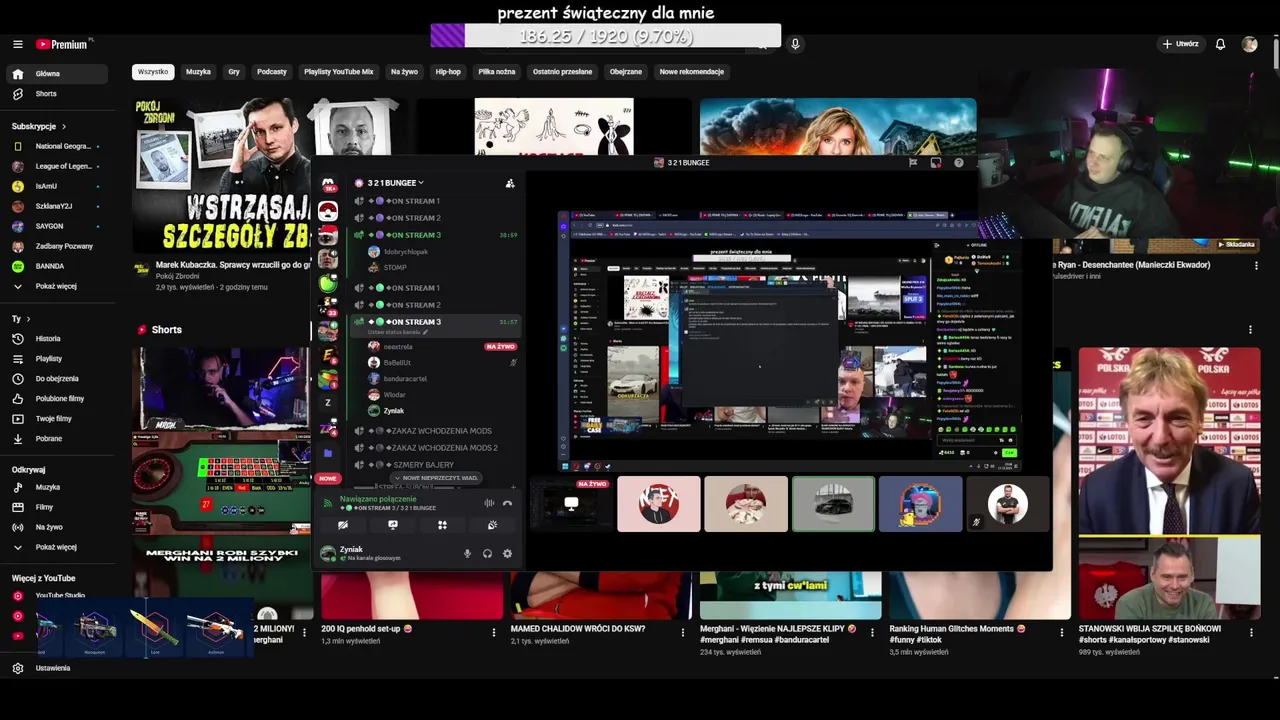Expand Pokaż więcej under Odkrywaj section

(59, 547)
